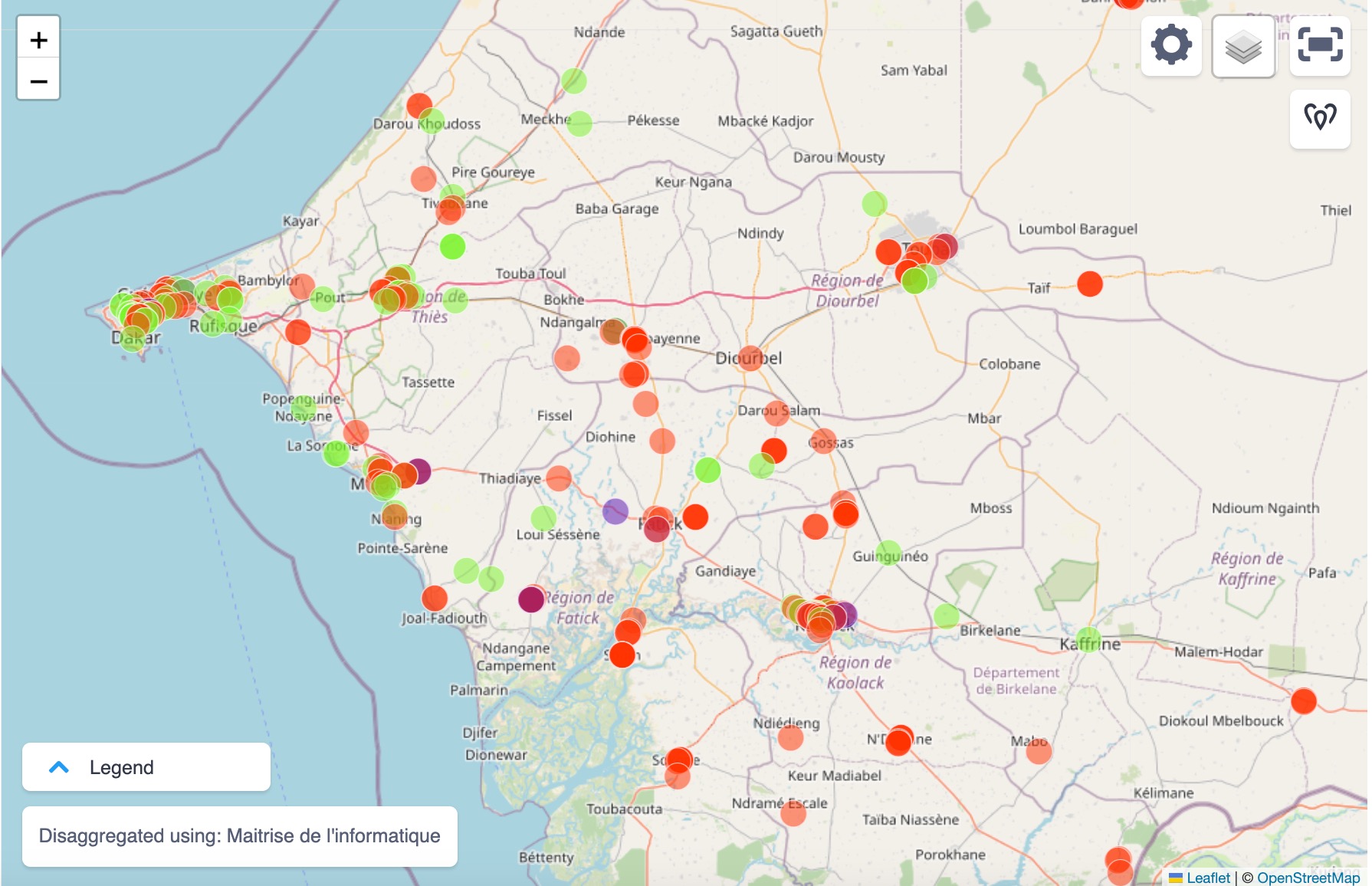
Task: Click the red marker at Joal-Fadiouth
Action: point(435,598)
